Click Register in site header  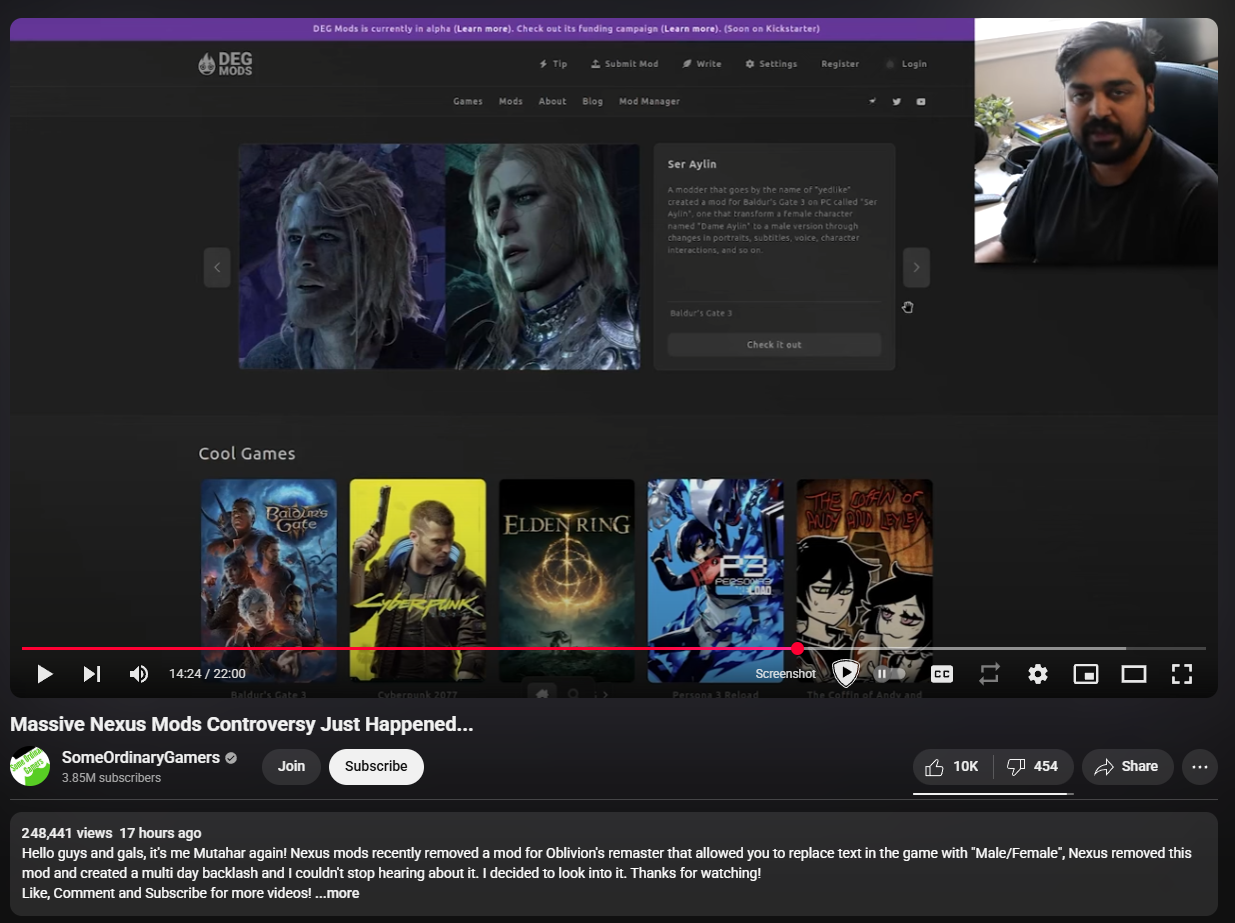point(840,64)
